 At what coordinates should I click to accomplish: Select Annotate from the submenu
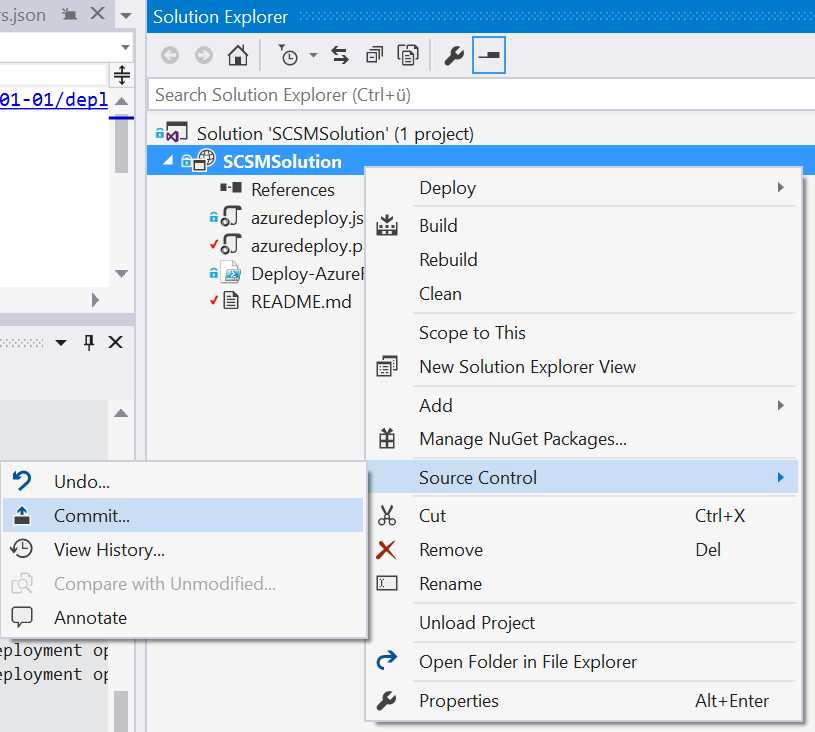[90, 618]
